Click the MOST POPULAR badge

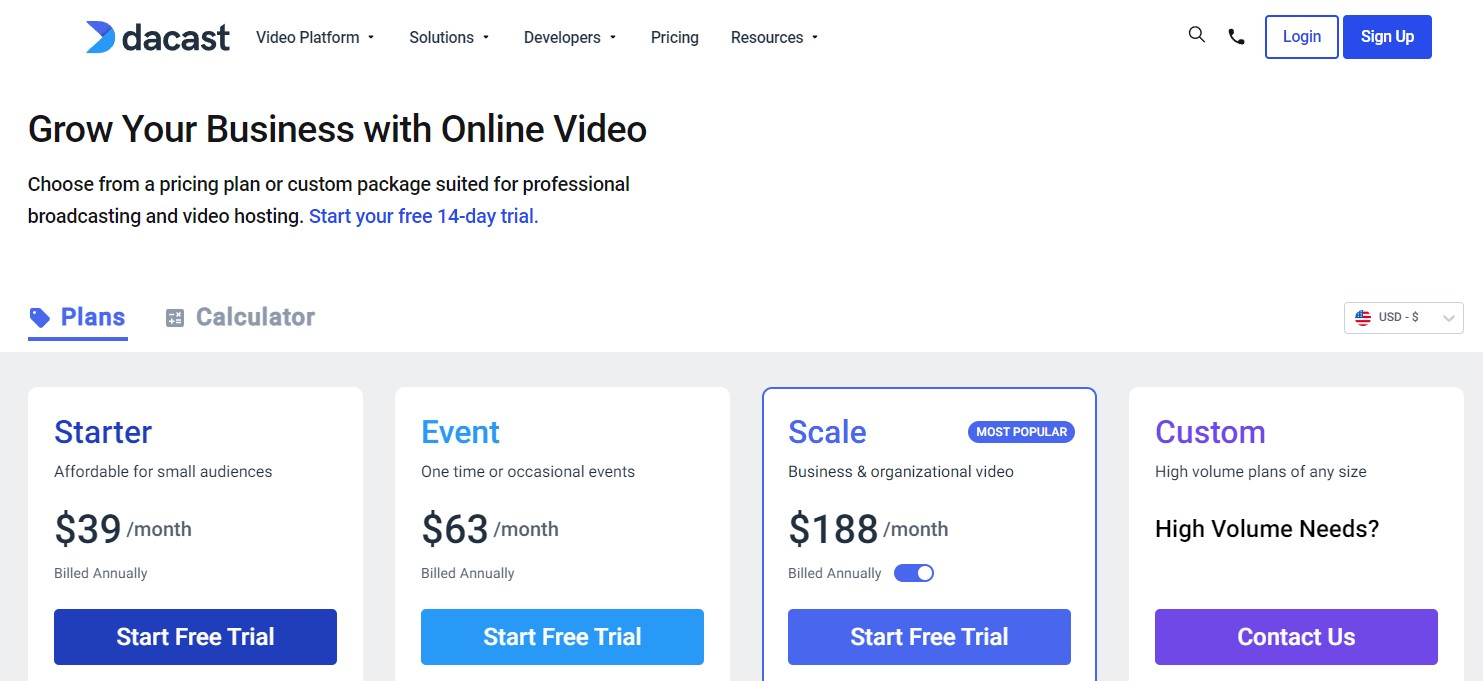coord(1021,432)
